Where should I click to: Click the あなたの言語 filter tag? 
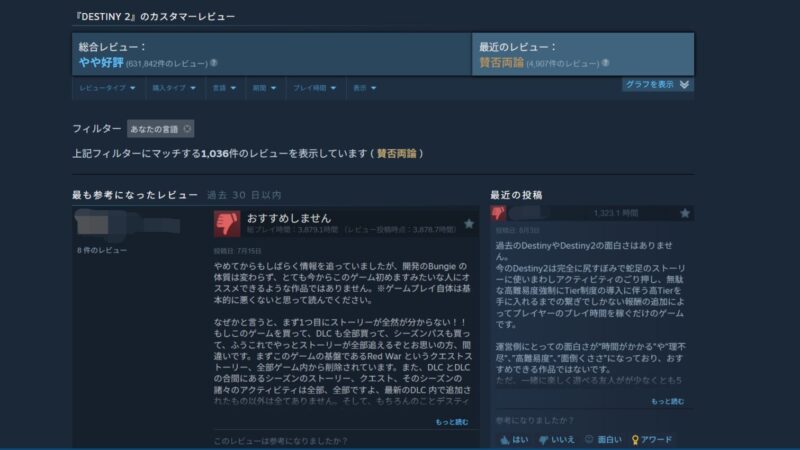pyautogui.click(x=160, y=129)
